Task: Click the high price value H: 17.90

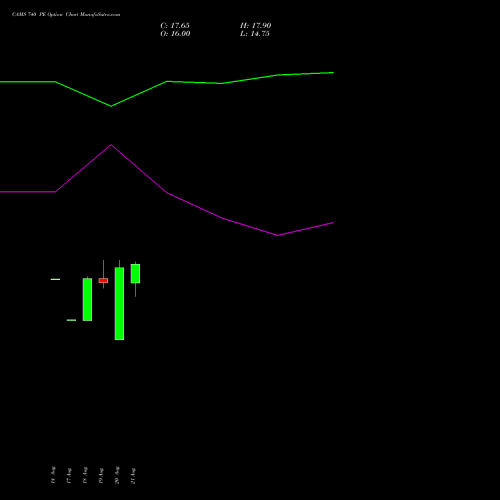Action: pos(256,25)
